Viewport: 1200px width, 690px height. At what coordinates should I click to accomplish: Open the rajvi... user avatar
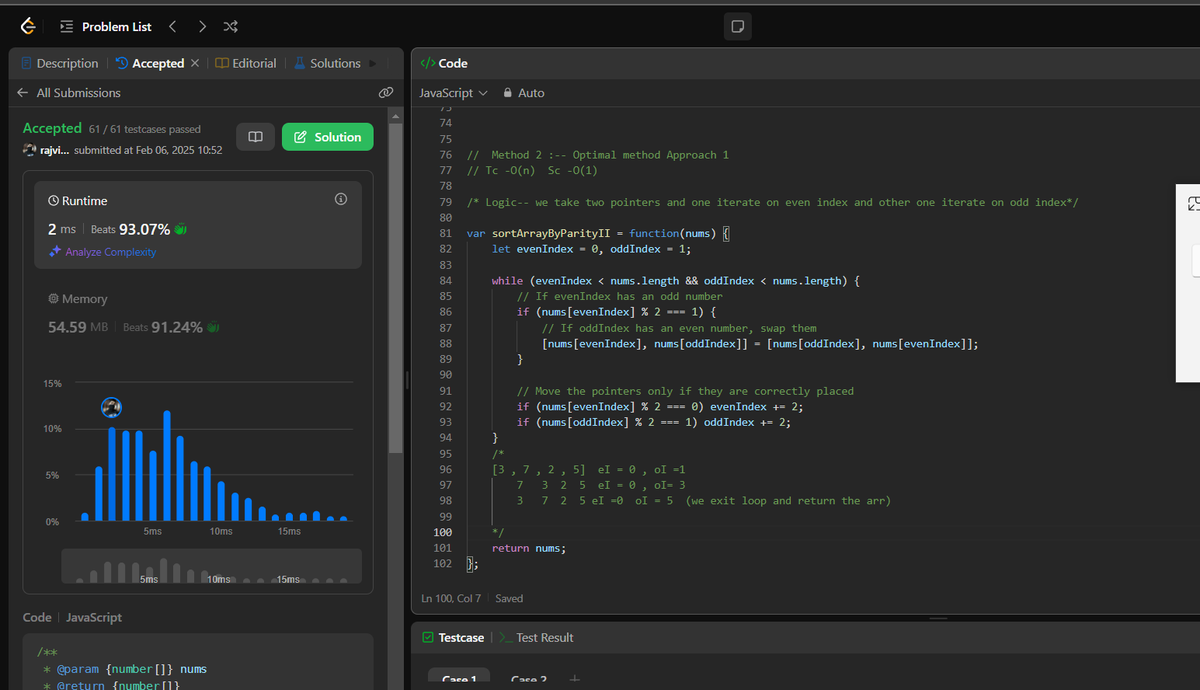click(29, 150)
